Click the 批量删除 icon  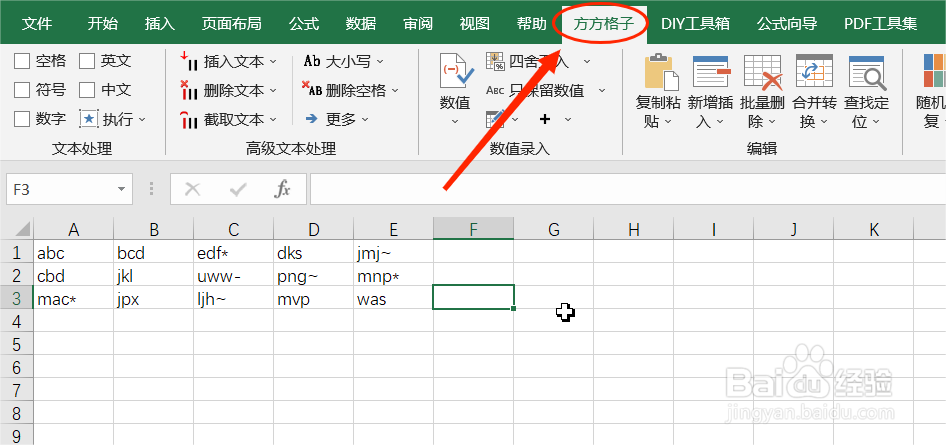pos(763,72)
